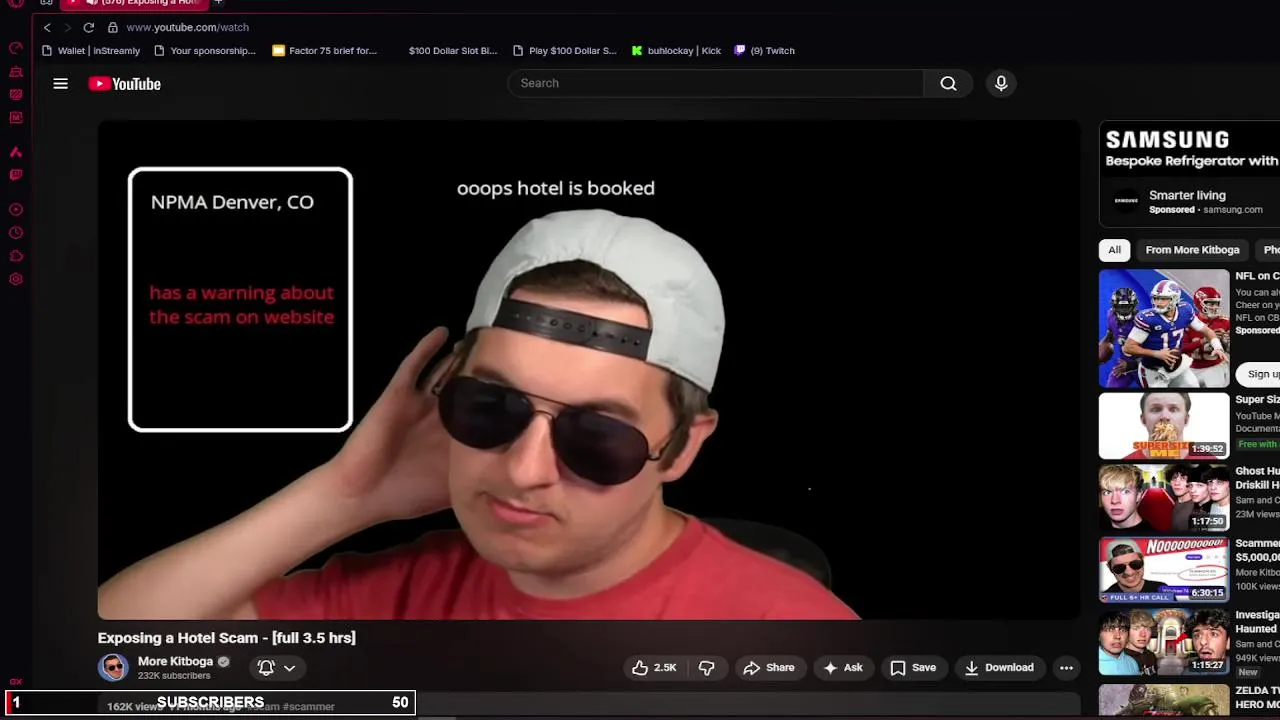The image size is (1280, 720).
Task: Share the video
Action: tap(768, 668)
